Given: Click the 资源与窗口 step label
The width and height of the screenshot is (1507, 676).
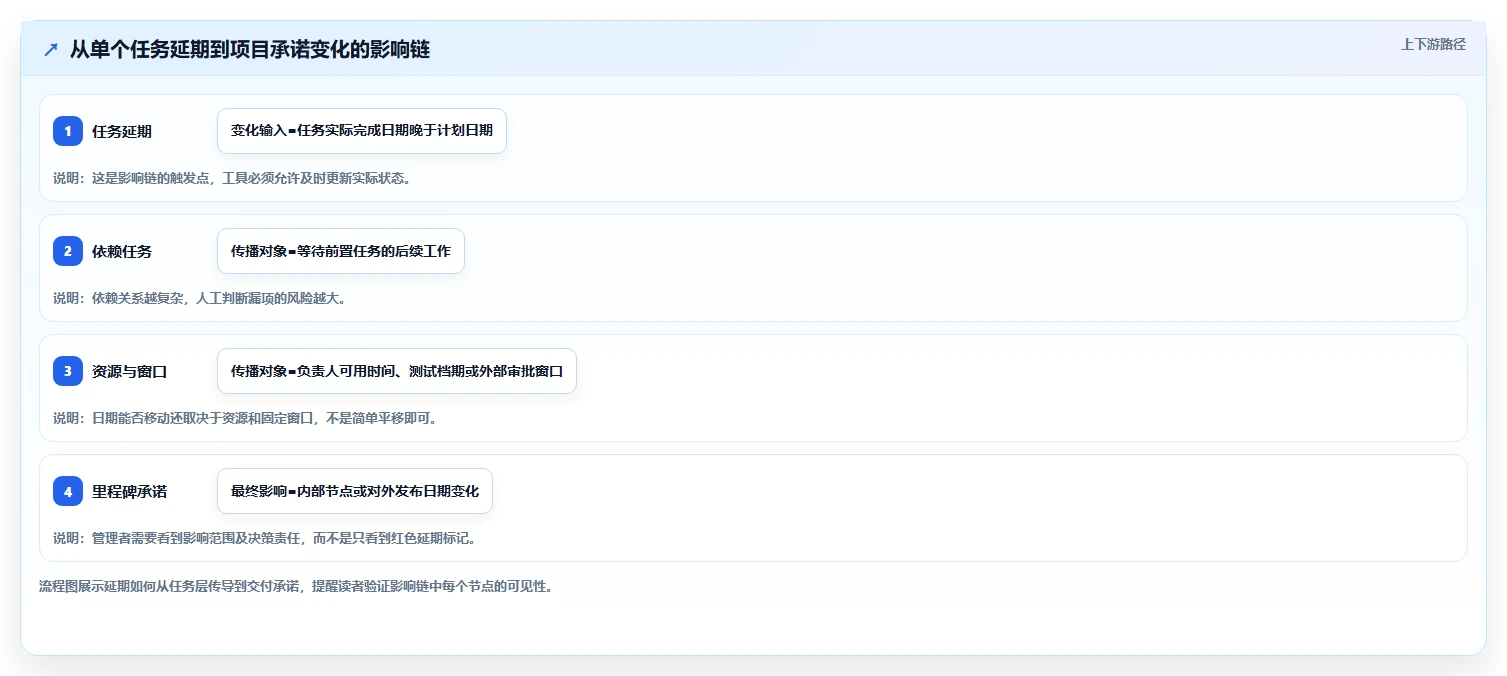Looking at the screenshot, I should click(130, 371).
